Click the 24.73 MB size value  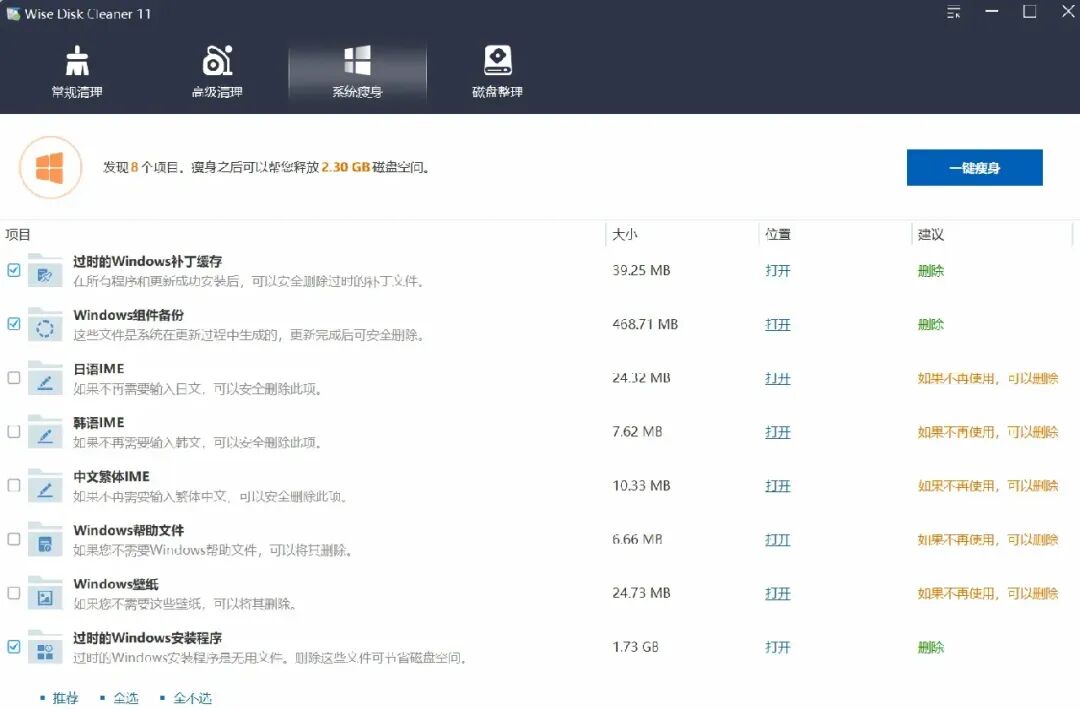(x=641, y=593)
